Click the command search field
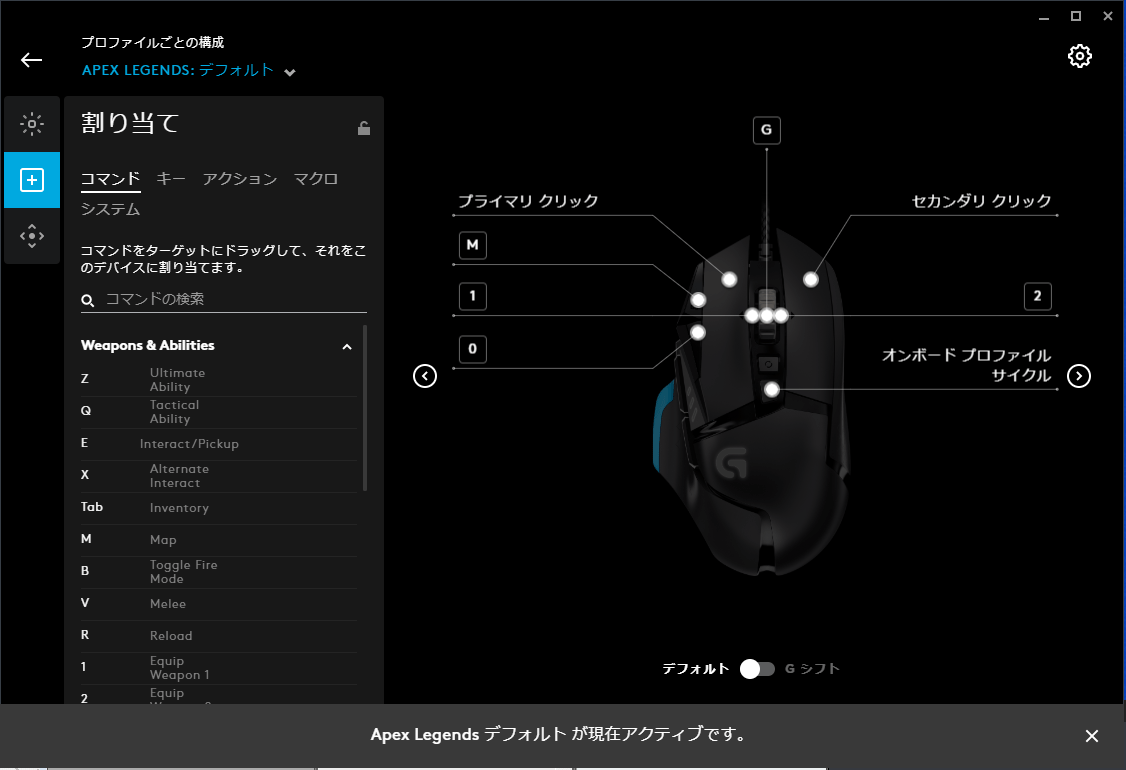The height and width of the screenshot is (770, 1126). point(230,299)
